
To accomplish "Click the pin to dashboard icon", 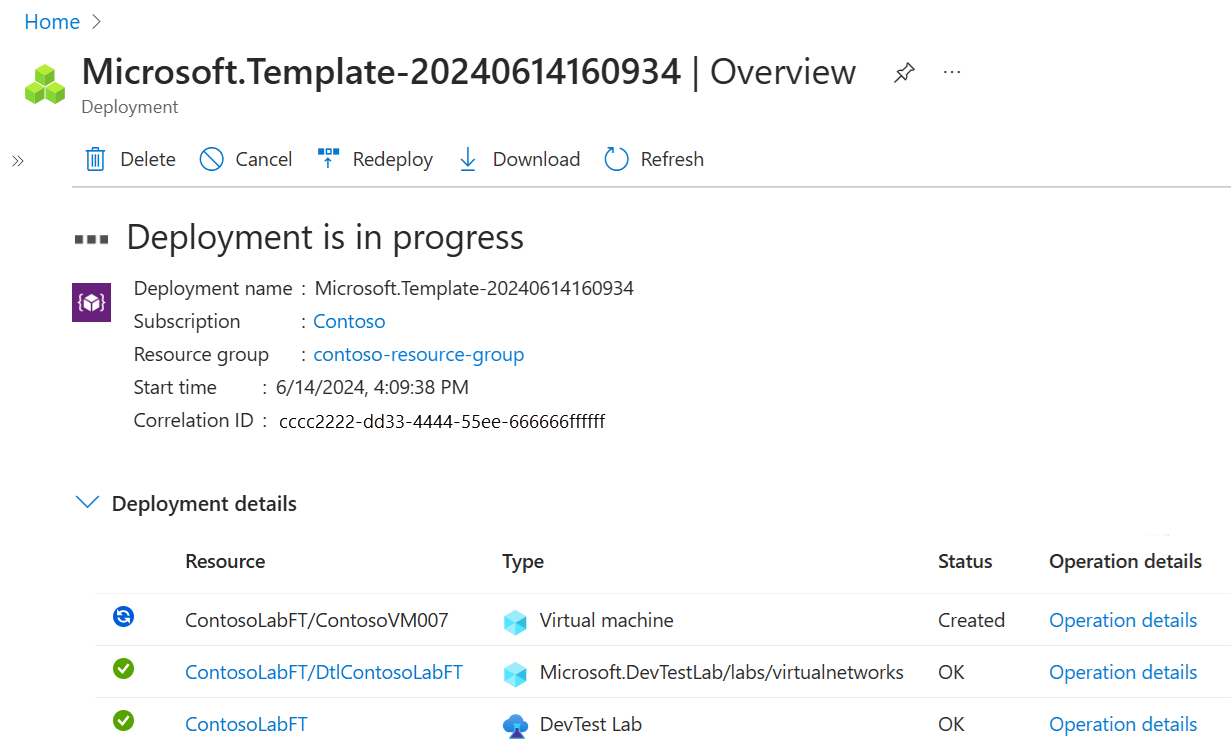I will (904, 73).
